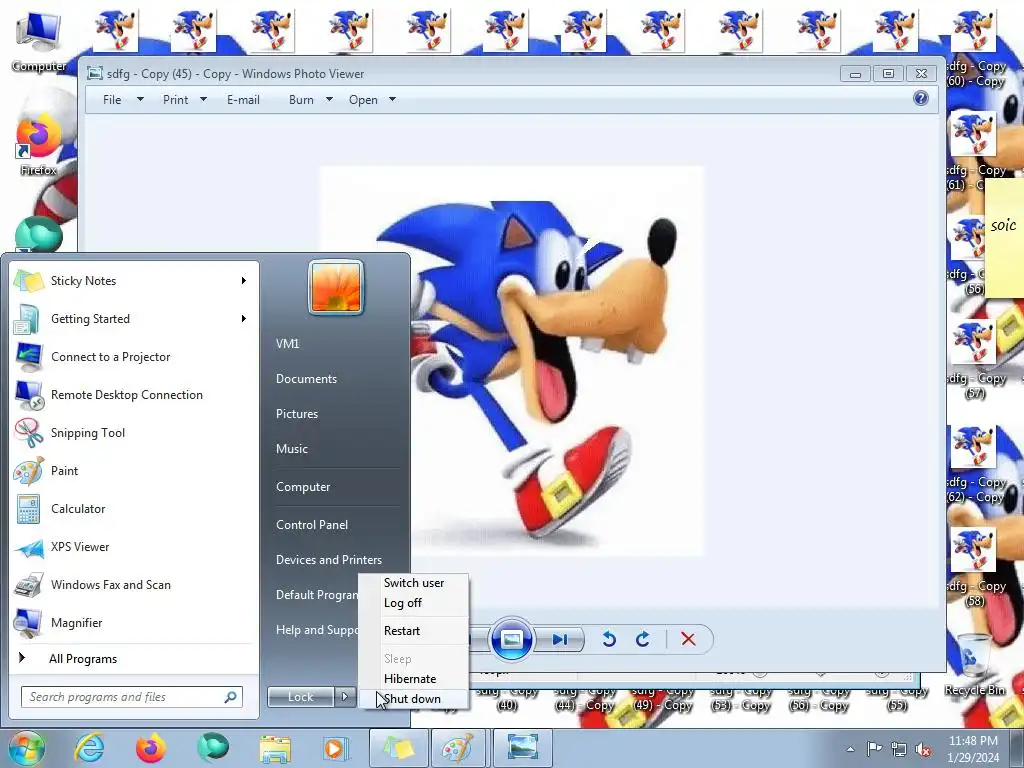
Task: Open Firefox desktop shortcut
Action: click(x=39, y=144)
